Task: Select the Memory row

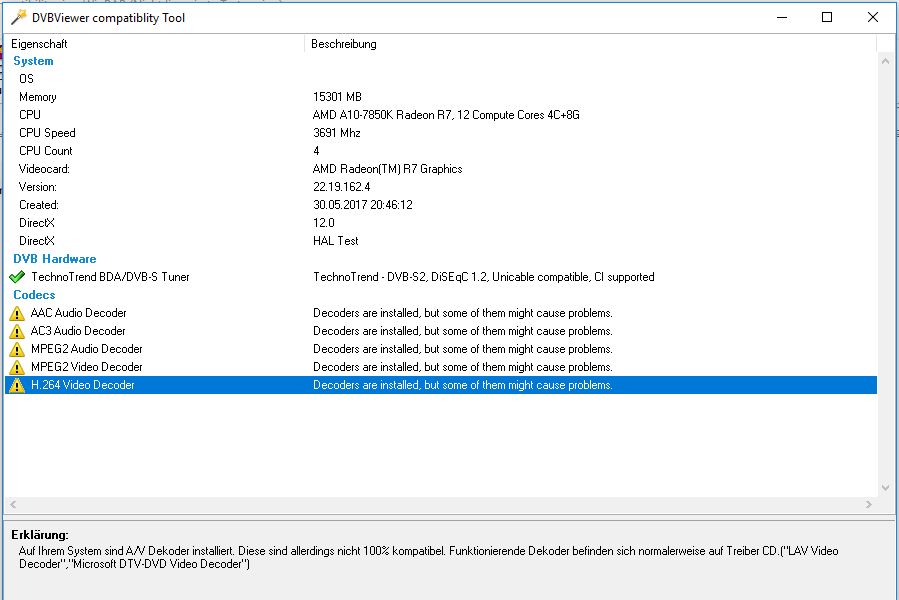Action: pyautogui.click(x=441, y=97)
